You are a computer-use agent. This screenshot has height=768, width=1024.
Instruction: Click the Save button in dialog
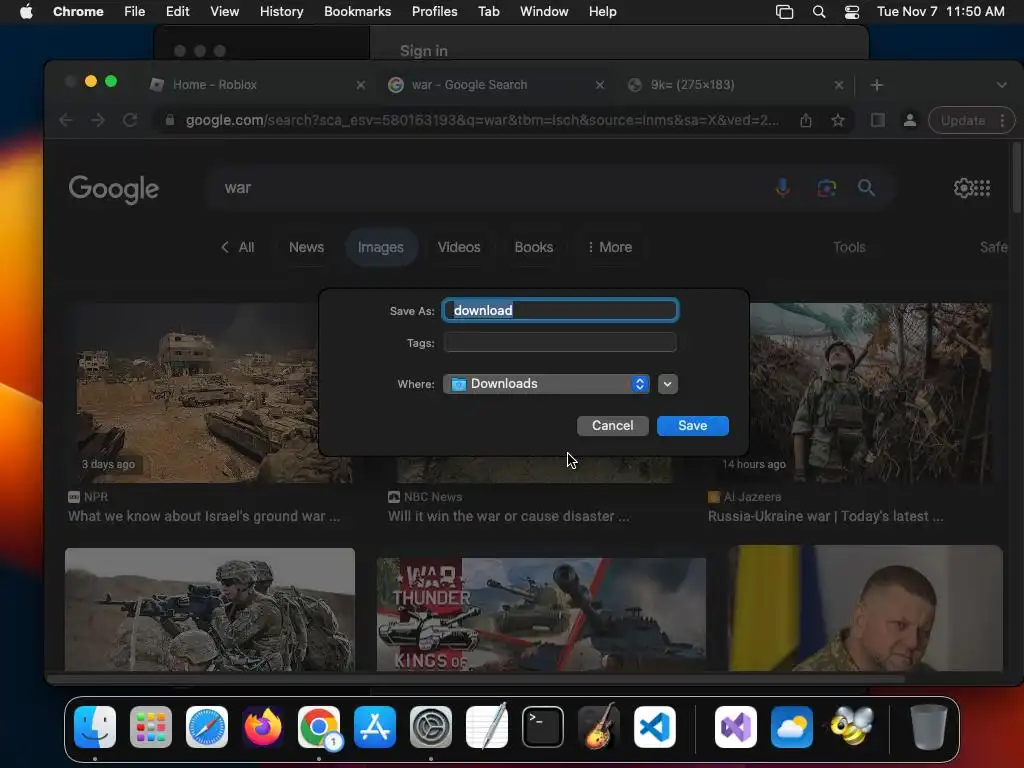pos(692,426)
